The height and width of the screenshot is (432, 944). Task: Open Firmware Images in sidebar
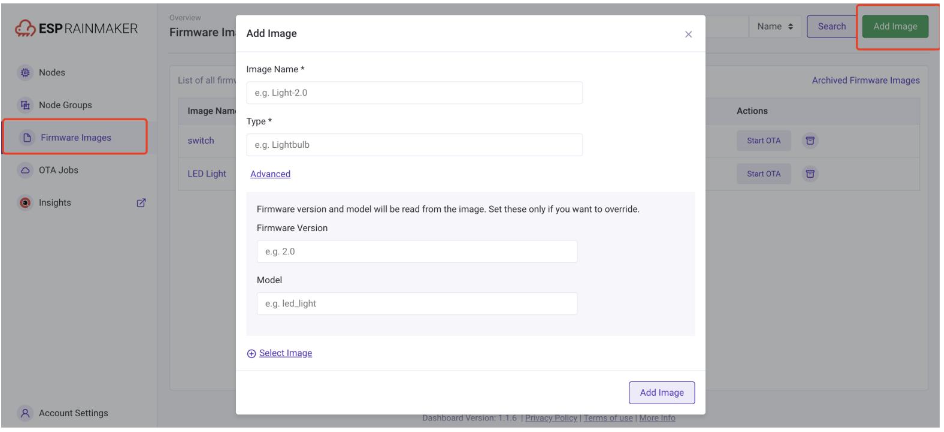tap(76, 138)
